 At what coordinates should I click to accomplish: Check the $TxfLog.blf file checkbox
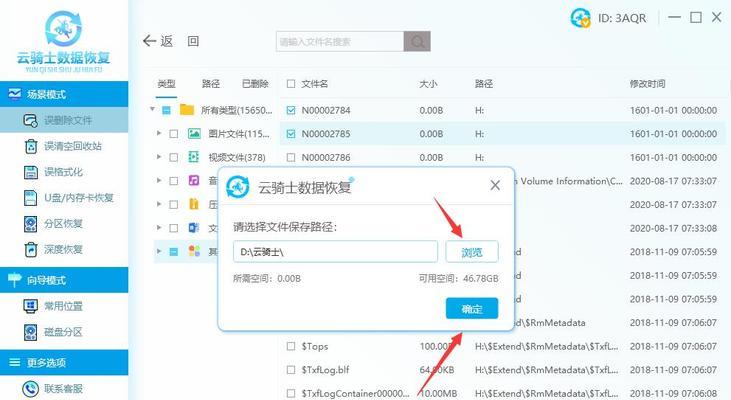click(x=291, y=370)
